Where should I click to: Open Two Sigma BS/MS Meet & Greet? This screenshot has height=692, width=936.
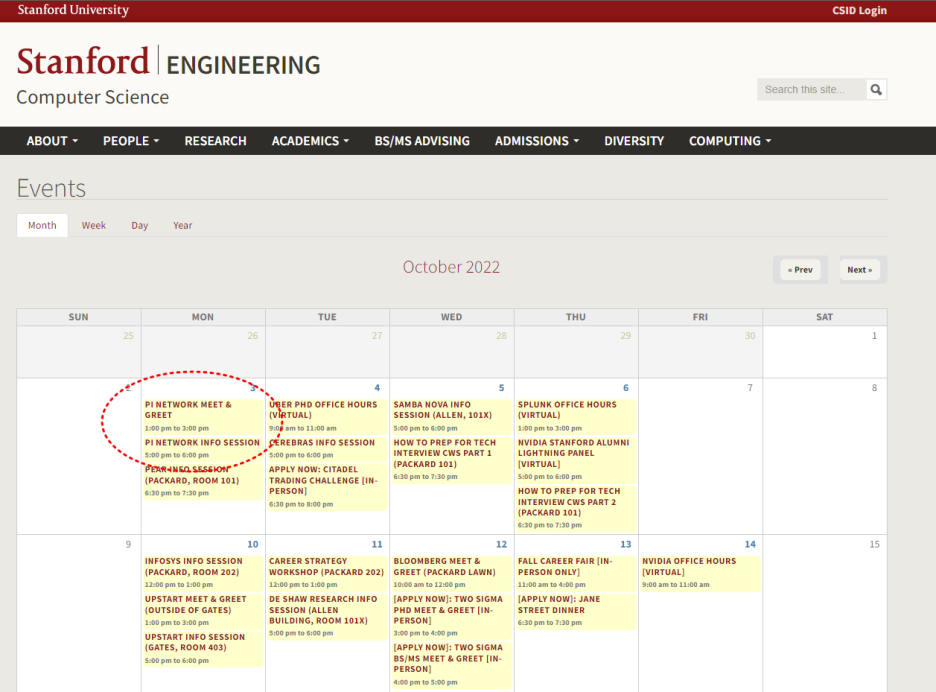point(448,658)
